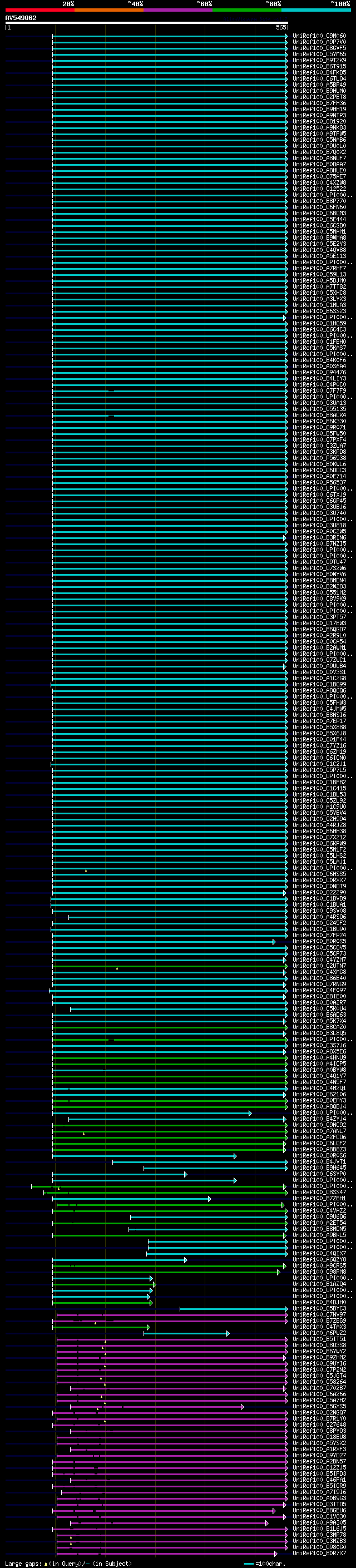Select the UniRef100_Q5JGT4 label

319,1376
